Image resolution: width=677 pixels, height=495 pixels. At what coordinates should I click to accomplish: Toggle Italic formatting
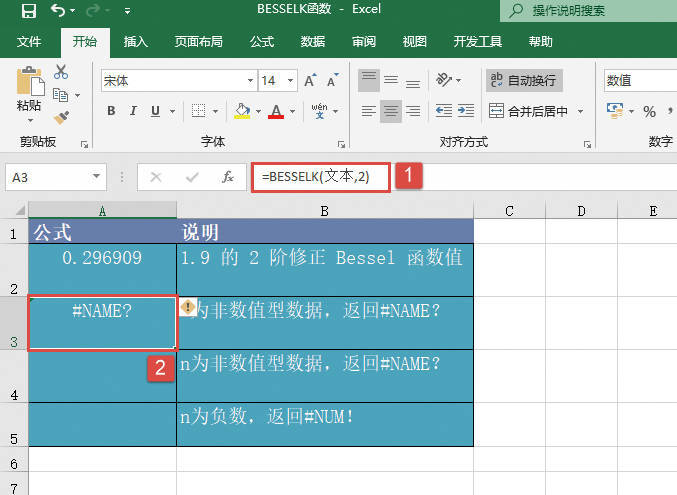pyautogui.click(x=136, y=111)
